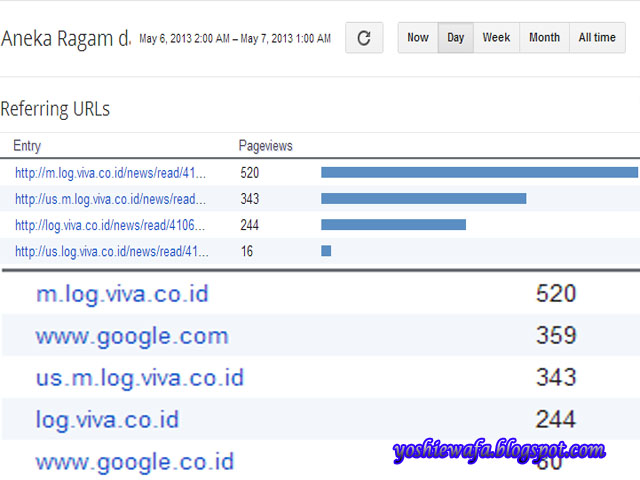Select the Week time range
The image size is (640, 480).
[x=496, y=38]
